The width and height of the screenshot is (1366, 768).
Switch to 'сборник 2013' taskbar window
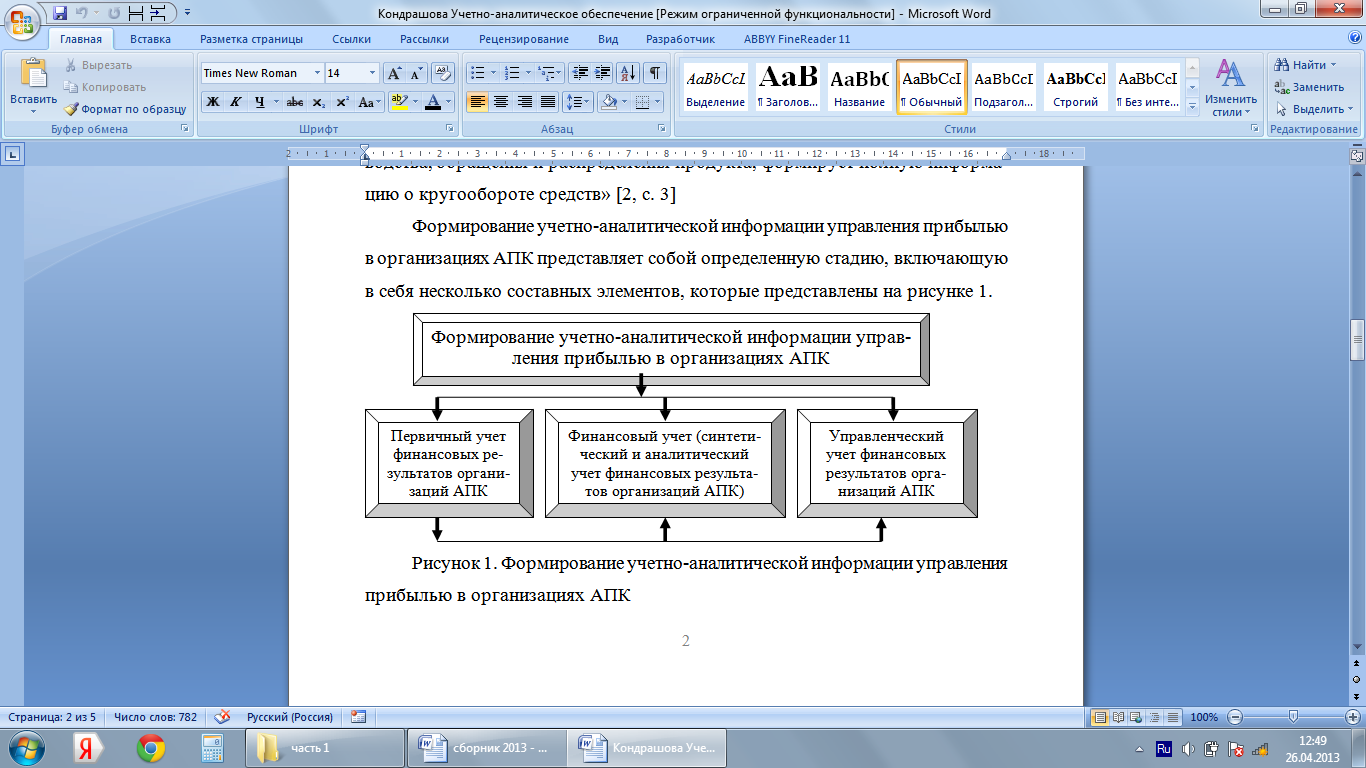click(x=485, y=748)
